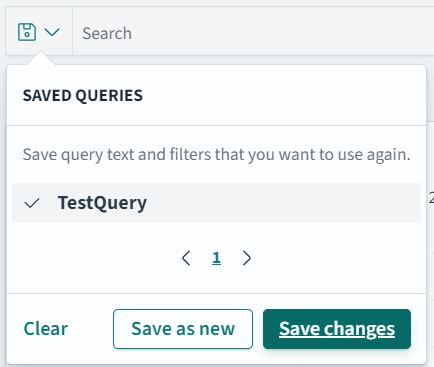Click the underlined Save changes text
The width and height of the screenshot is (434, 367).
[x=337, y=329]
